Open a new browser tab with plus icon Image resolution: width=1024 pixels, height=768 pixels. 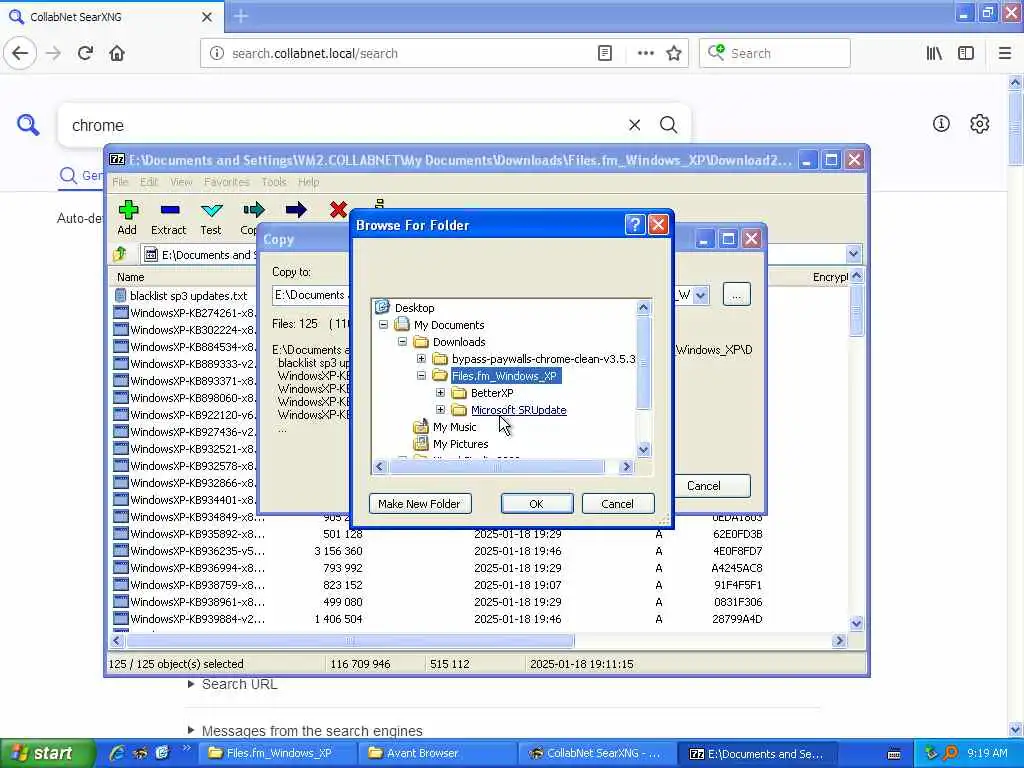pyautogui.click(x=240, y=16)
